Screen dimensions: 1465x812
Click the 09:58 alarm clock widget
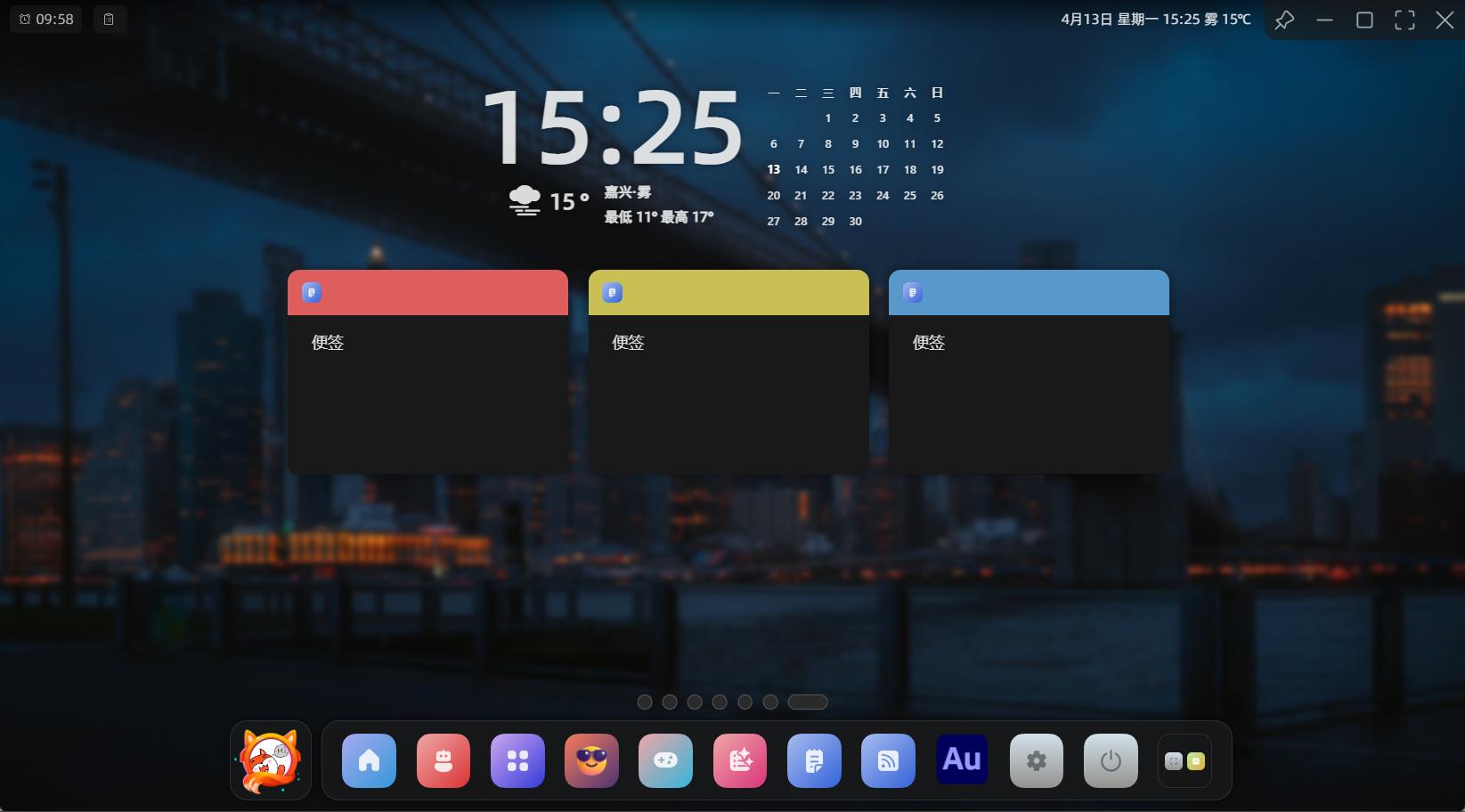[46, 19]
